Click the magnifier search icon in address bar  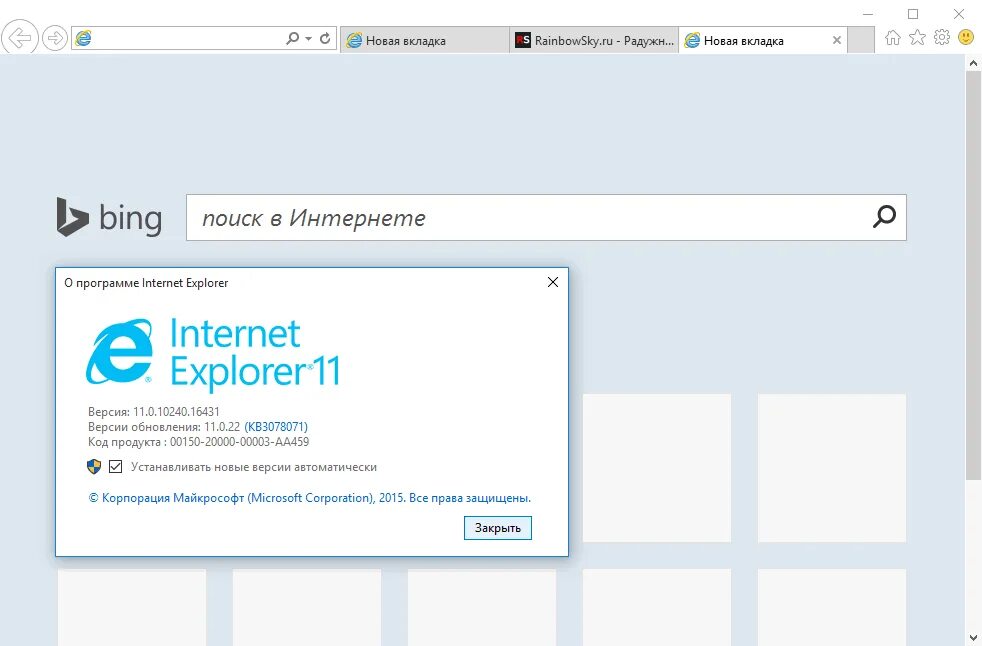[x=292, y=38]
